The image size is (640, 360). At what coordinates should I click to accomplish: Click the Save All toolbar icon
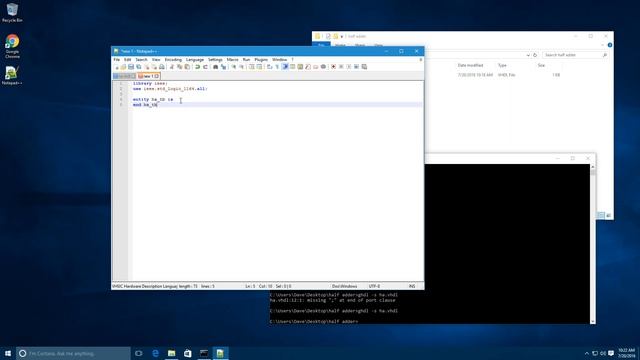pos(139,67)
